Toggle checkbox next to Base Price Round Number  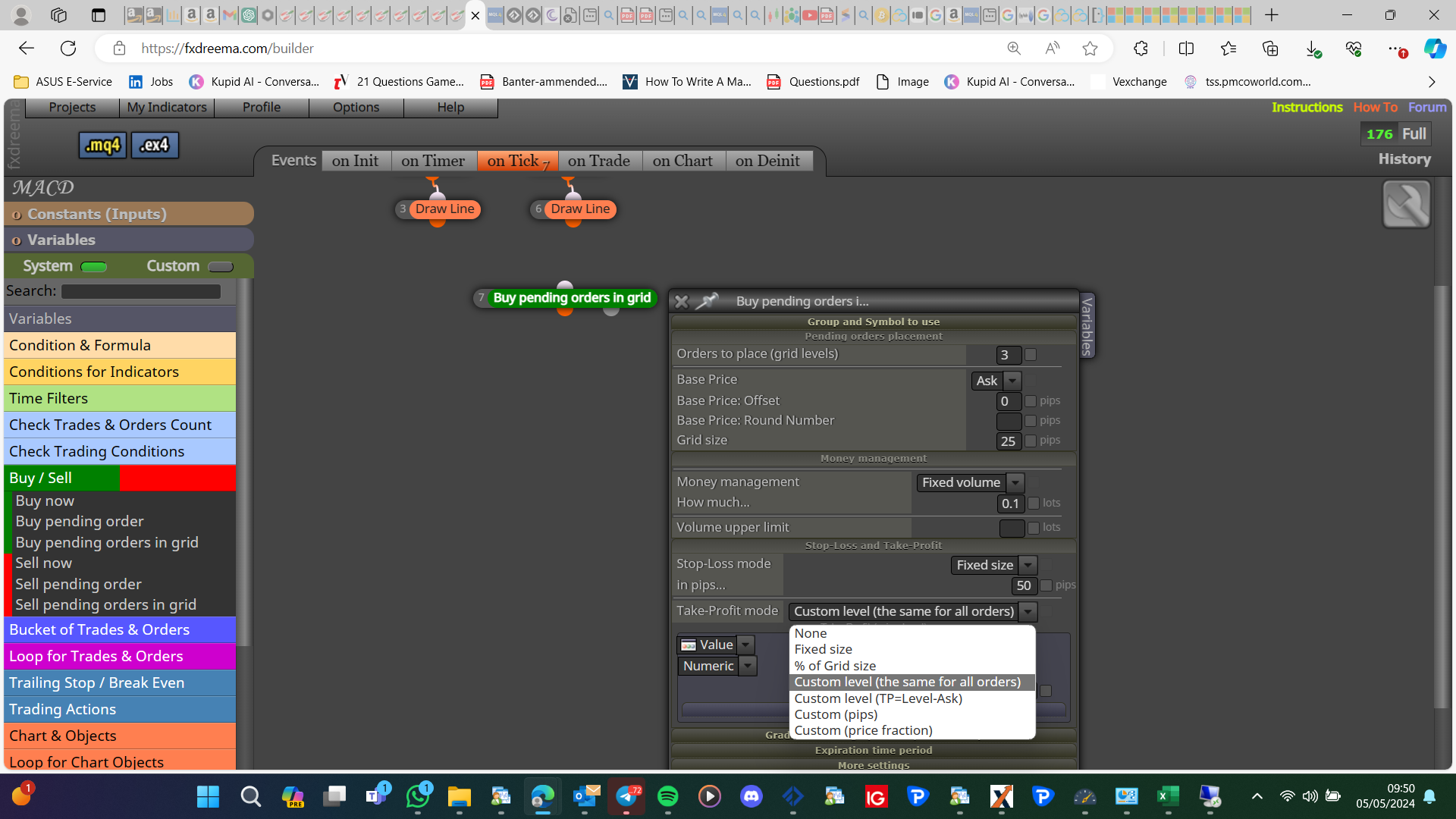[1031, 421]
